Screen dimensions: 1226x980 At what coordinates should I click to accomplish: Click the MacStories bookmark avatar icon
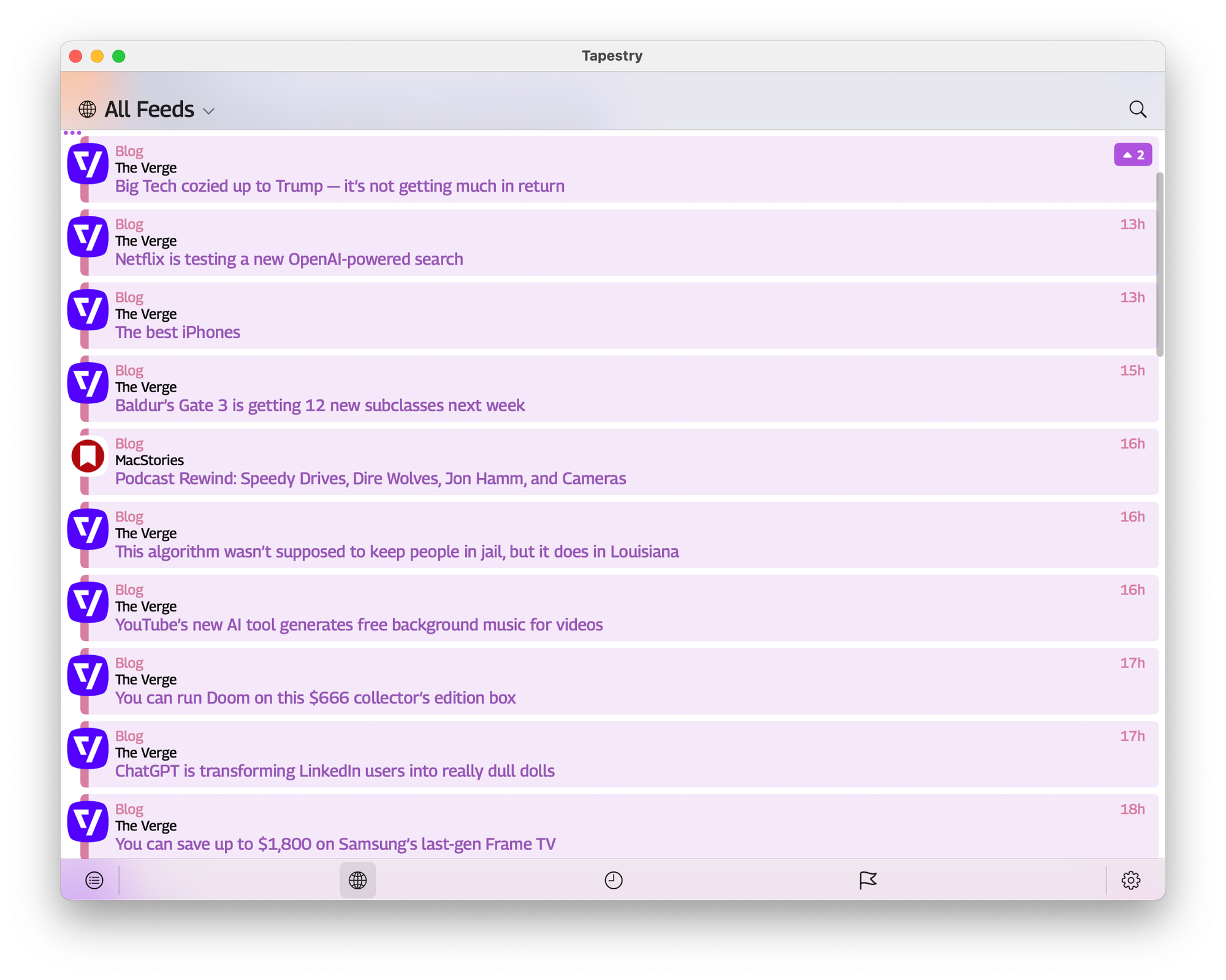point(88,456)
